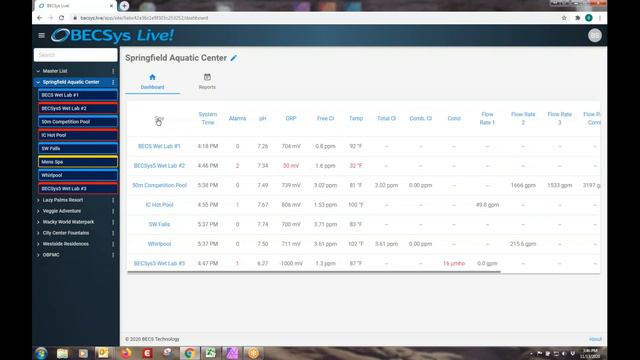Image resolution: width=640 pixels, height=360 pixels.
Task: Open the Veggie Adventure options menu
Action: coord(113,211)
